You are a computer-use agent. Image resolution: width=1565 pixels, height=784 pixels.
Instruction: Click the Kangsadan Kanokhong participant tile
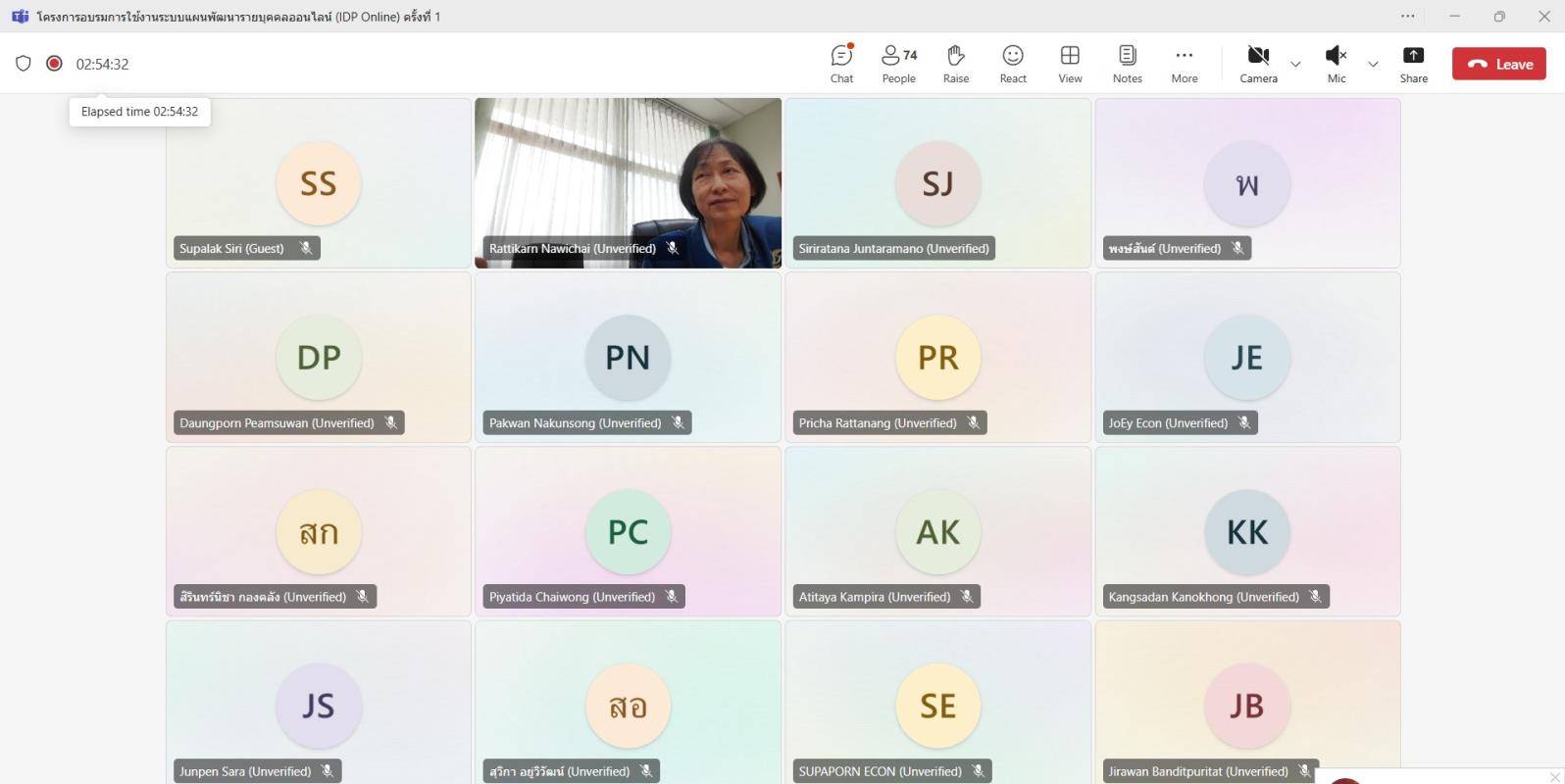tap(1247, 531)
